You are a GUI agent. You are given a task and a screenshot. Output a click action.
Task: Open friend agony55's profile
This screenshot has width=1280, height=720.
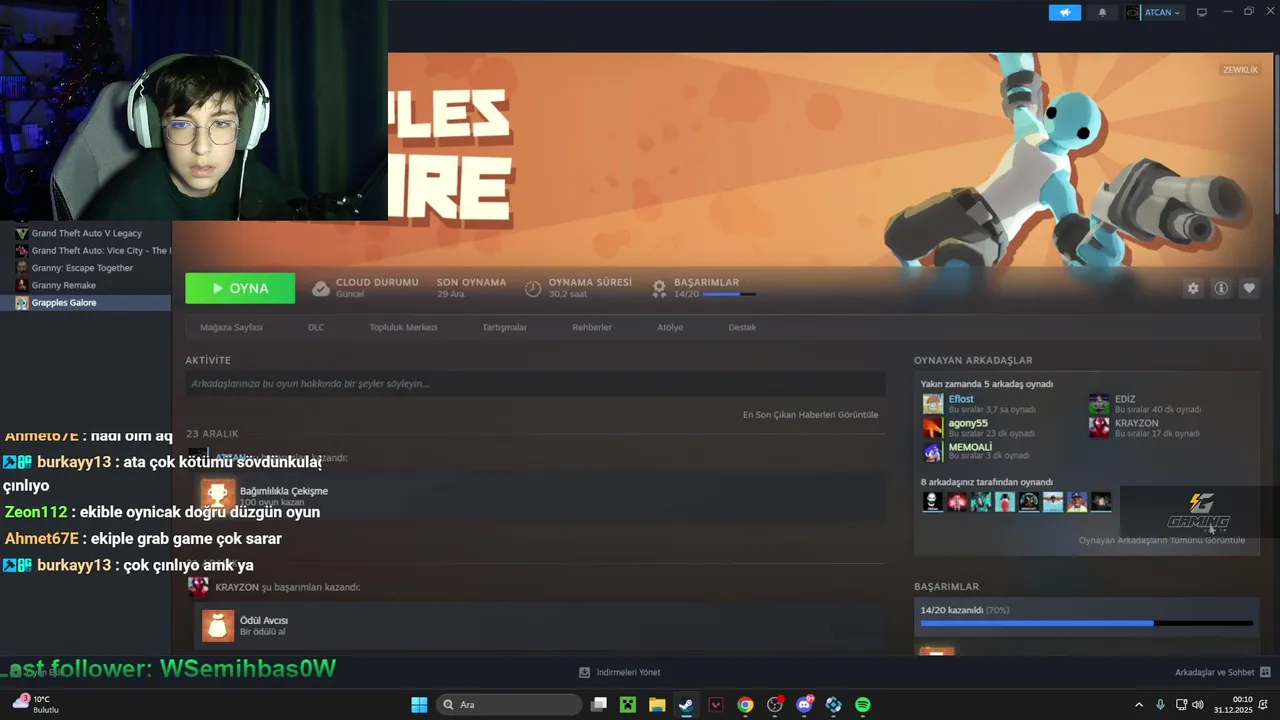click(x=968, y=423)
